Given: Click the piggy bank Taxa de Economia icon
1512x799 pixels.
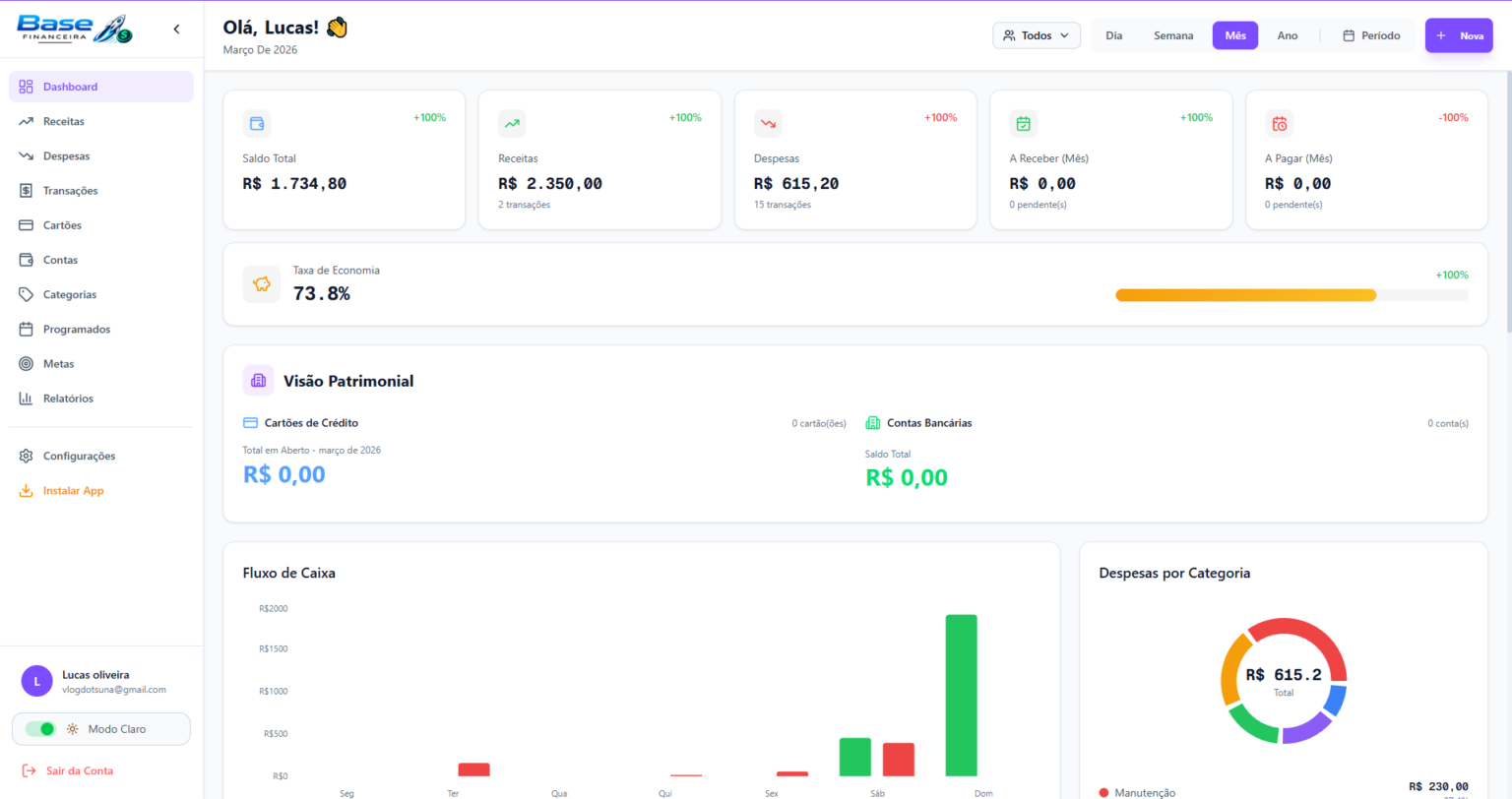Looking at the screenshot, I should point(262,284).
